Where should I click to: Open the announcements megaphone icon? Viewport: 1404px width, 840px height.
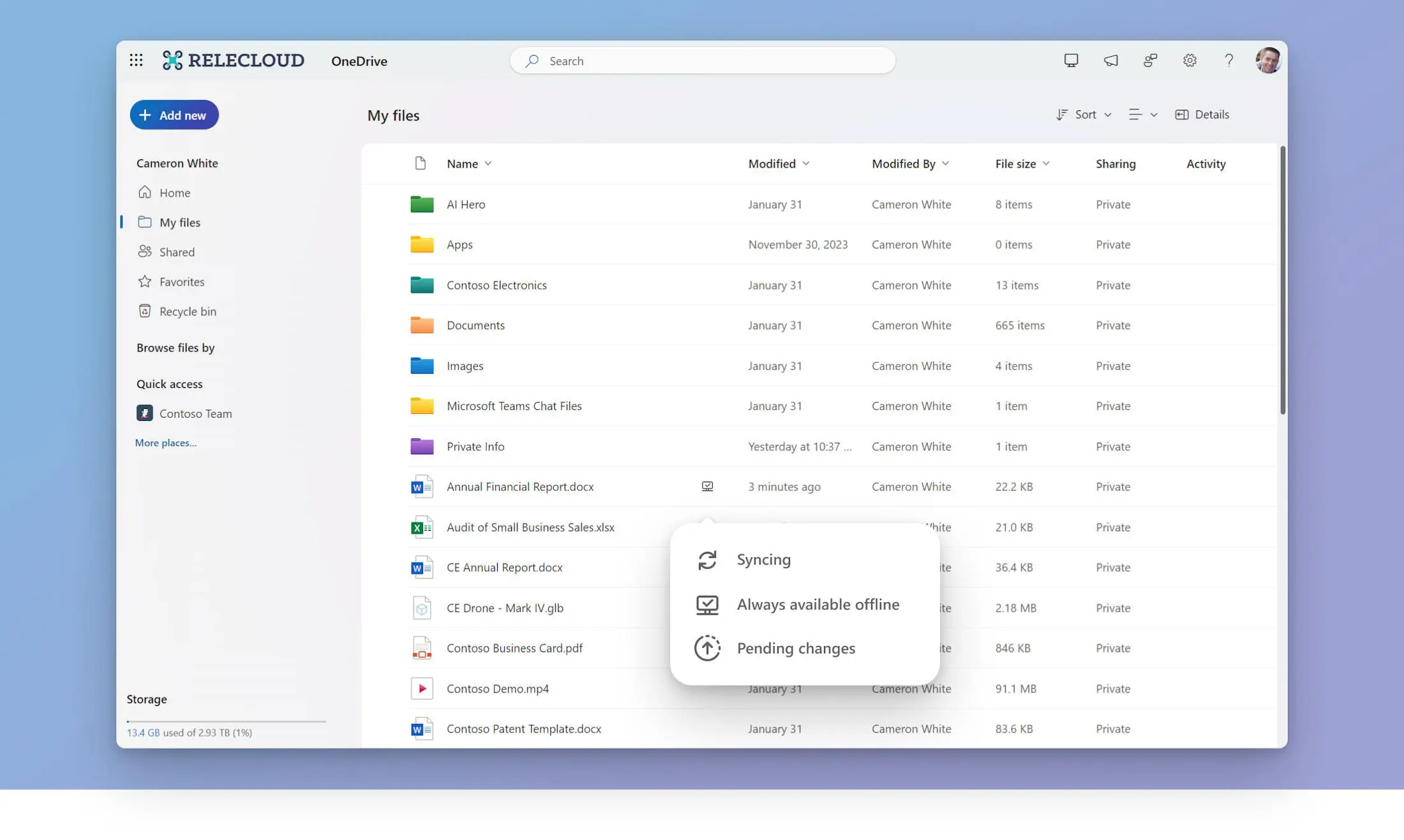pos(1110,60)
